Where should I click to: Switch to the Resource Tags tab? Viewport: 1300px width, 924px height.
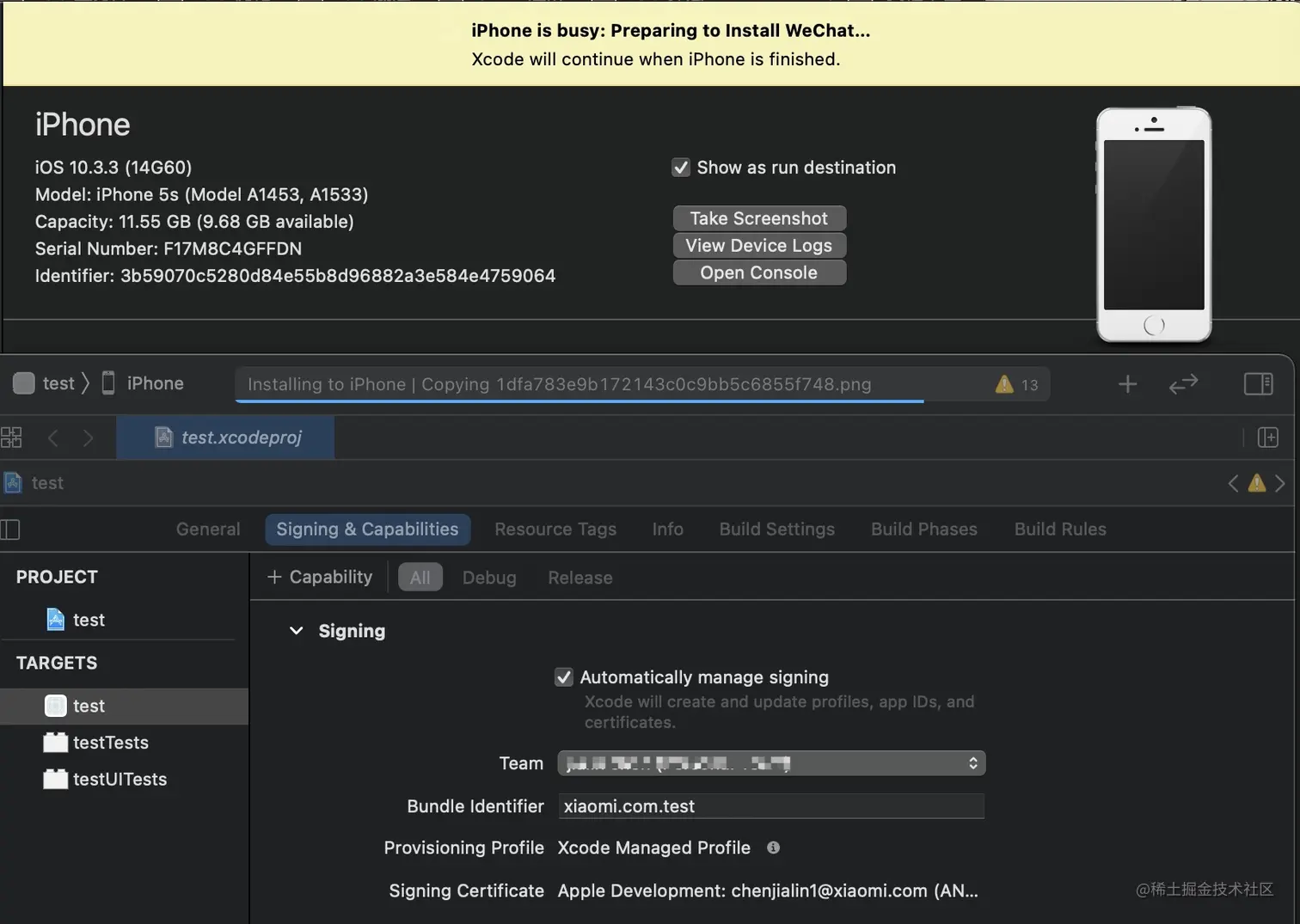[555, 529]
